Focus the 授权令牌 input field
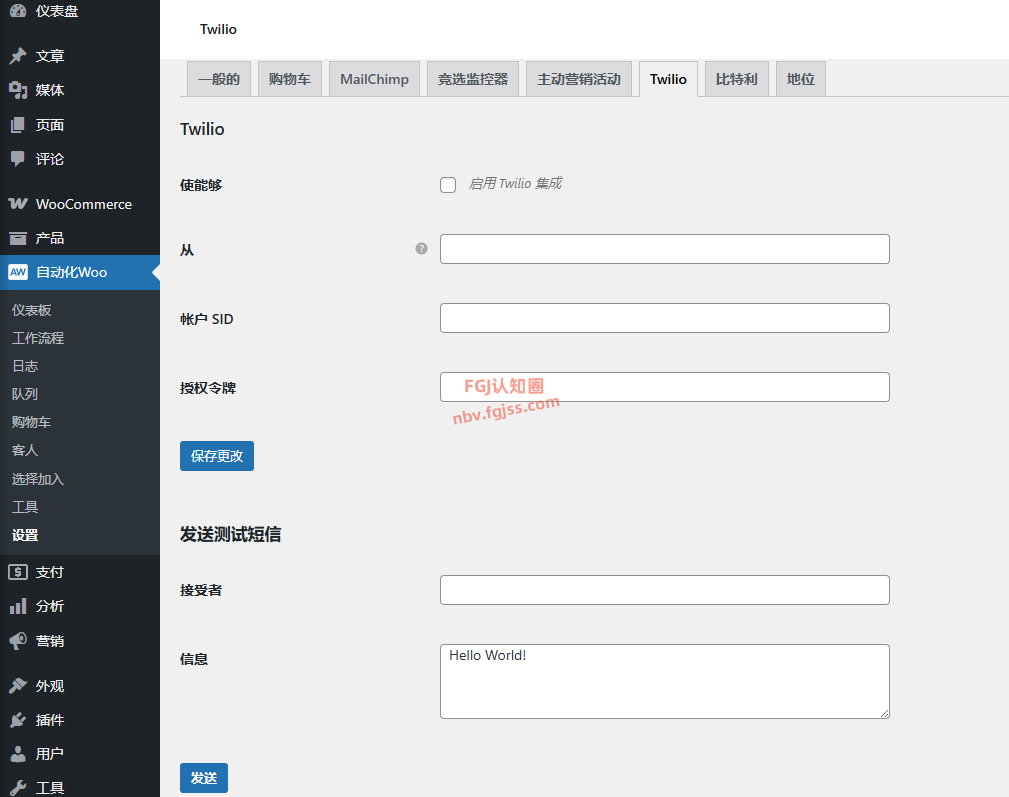The image size is (1009, 797). tap(665, 387)
